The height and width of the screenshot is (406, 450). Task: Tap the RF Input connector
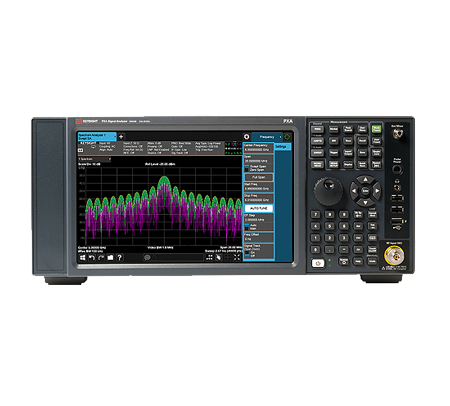pyautogui.click(x=394, y=256)
